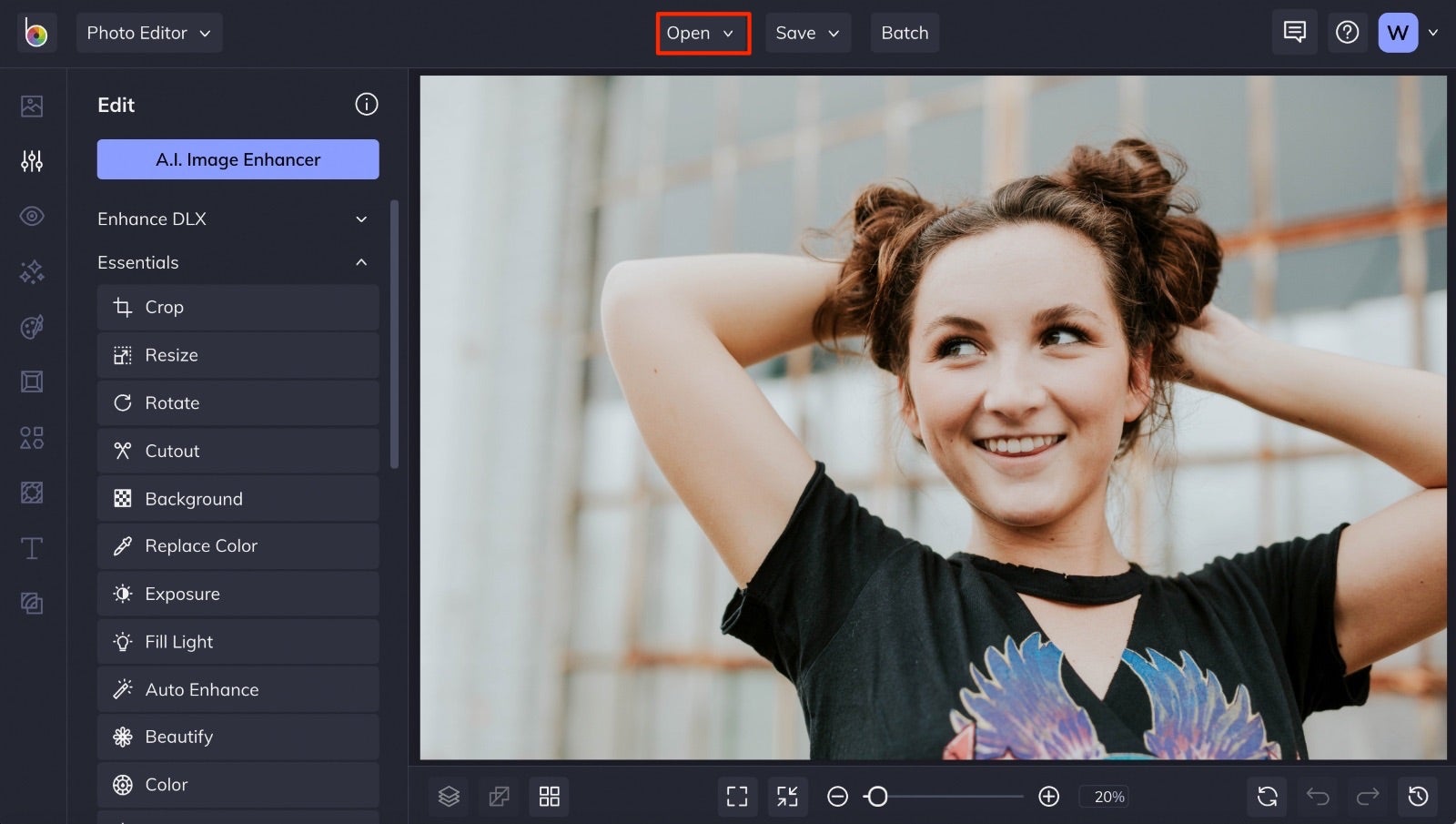Image resolution: width=1456 pixels, height=824 pixels.
Task: Open the Graphics shapes icon
Action: click(32, 437)
